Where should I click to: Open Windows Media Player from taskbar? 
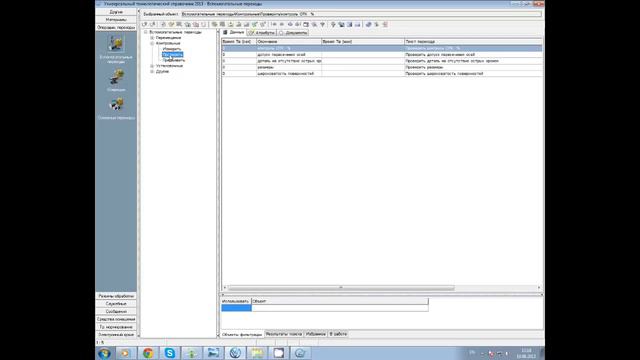point(126,353)
